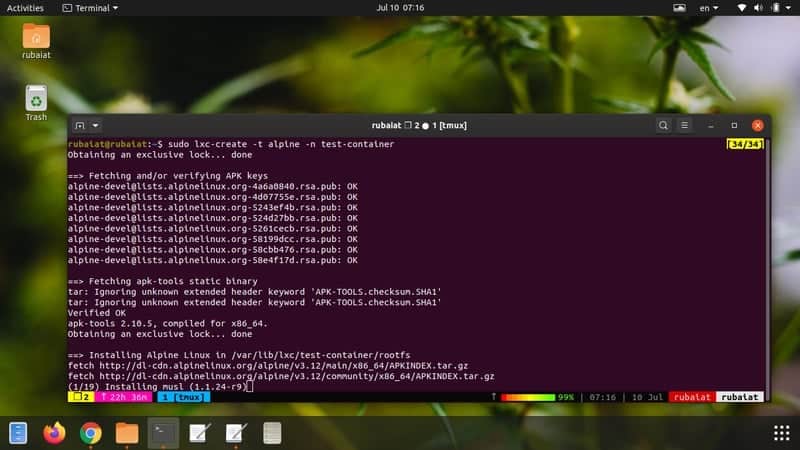The height and width of the screenshot is (450, 800).
Task: Minimize the terminal window
Action: pos(711,126)
